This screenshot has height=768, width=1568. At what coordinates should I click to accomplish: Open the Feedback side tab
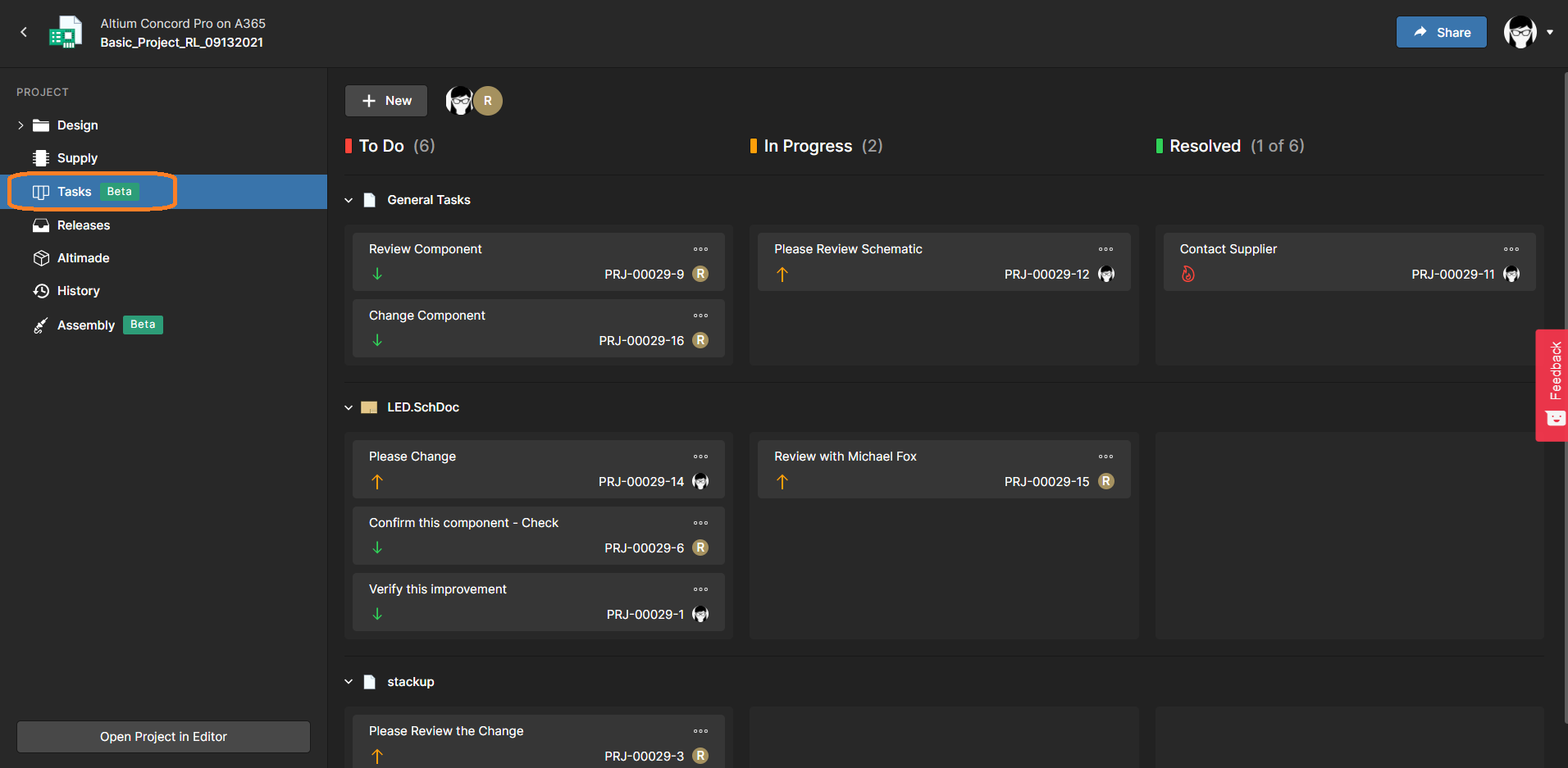click(1554, 384)
